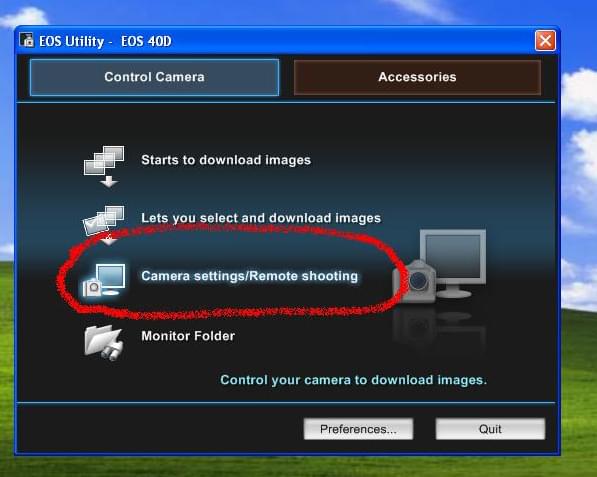Click the camera and monitor remote shooting icon

click(104, 281)
